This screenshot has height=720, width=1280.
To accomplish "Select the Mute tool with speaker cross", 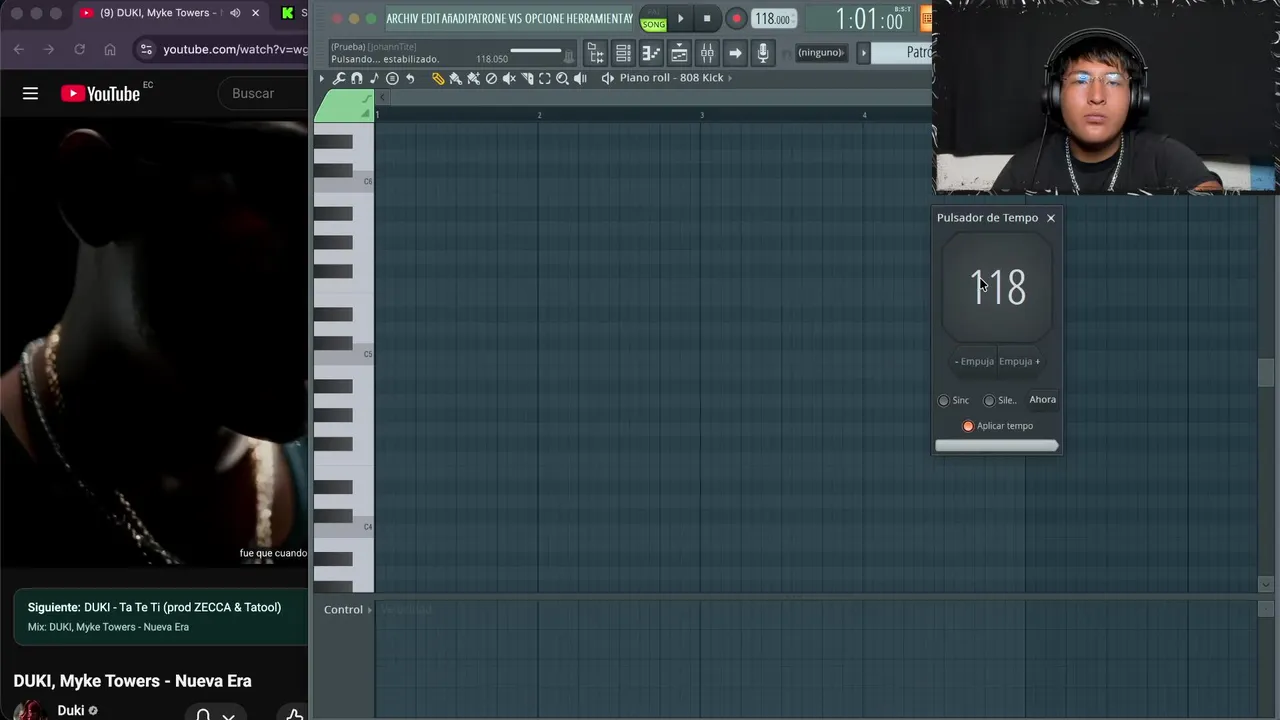I will coord(509,78).
